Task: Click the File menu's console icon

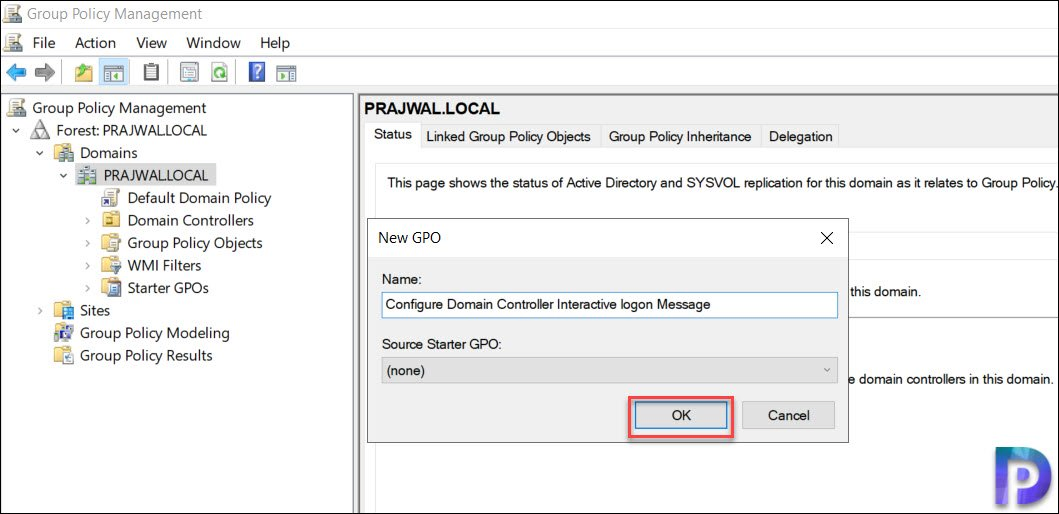Action: click(x=13, y=43)
